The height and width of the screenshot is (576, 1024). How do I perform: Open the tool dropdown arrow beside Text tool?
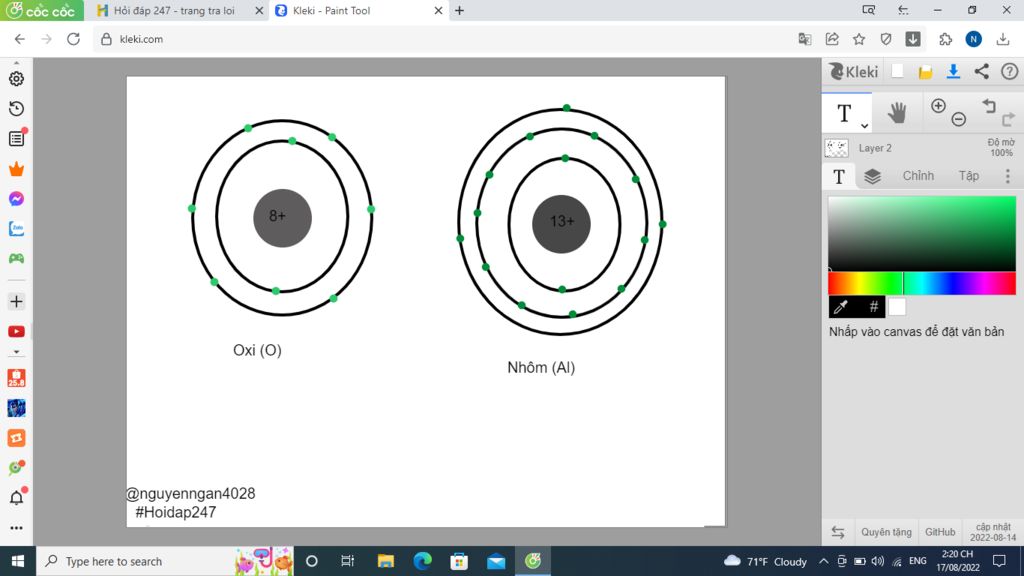[x=864, y=125]
